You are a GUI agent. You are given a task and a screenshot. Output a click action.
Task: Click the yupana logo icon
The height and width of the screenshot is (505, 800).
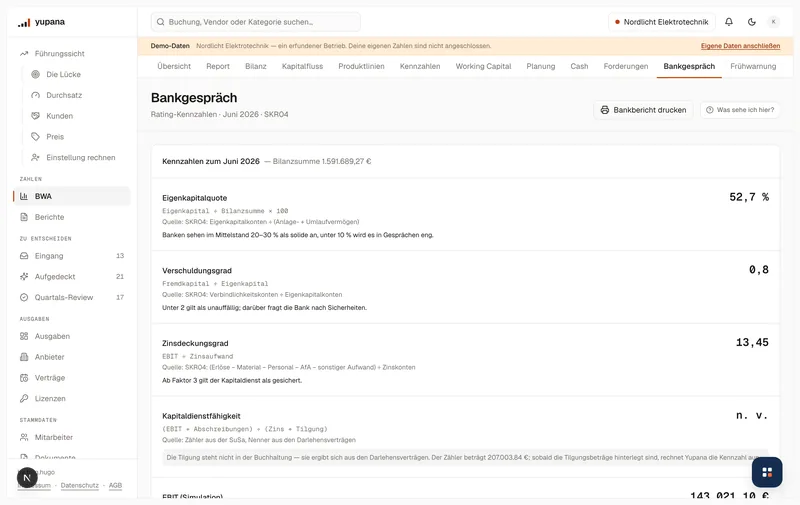tap(24, 22)
